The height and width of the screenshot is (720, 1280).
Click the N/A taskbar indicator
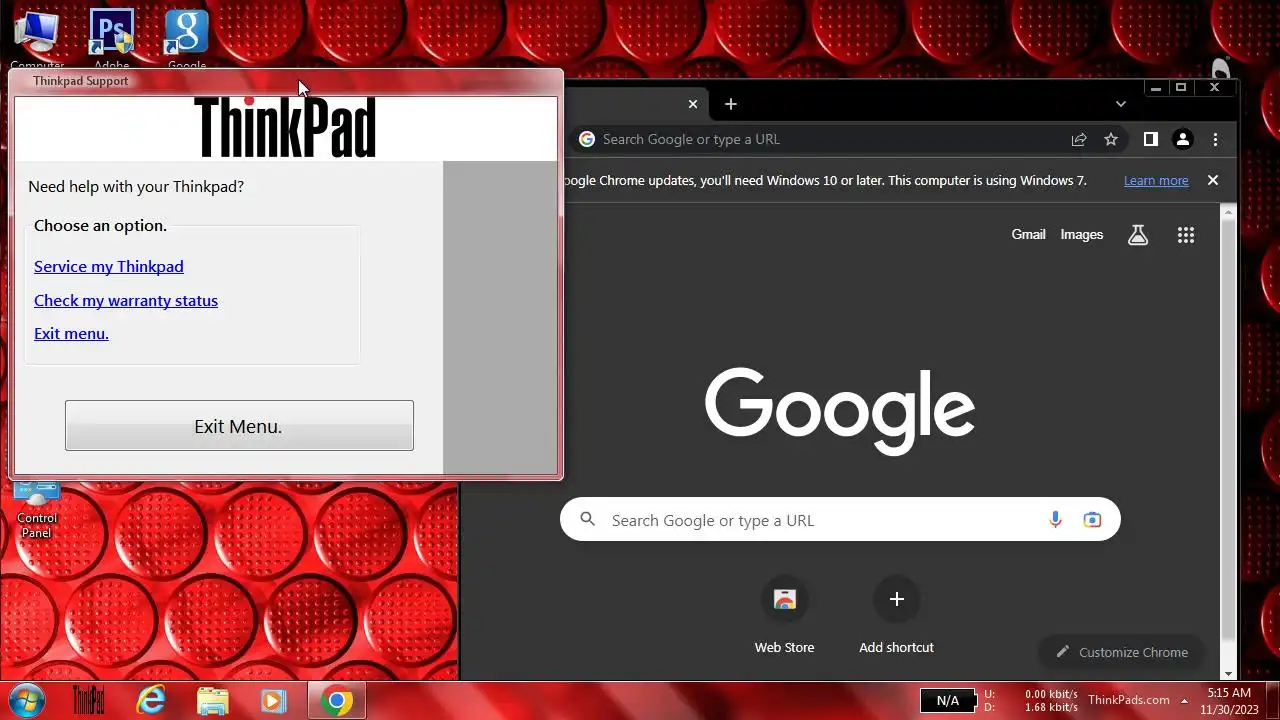(947, 700)
